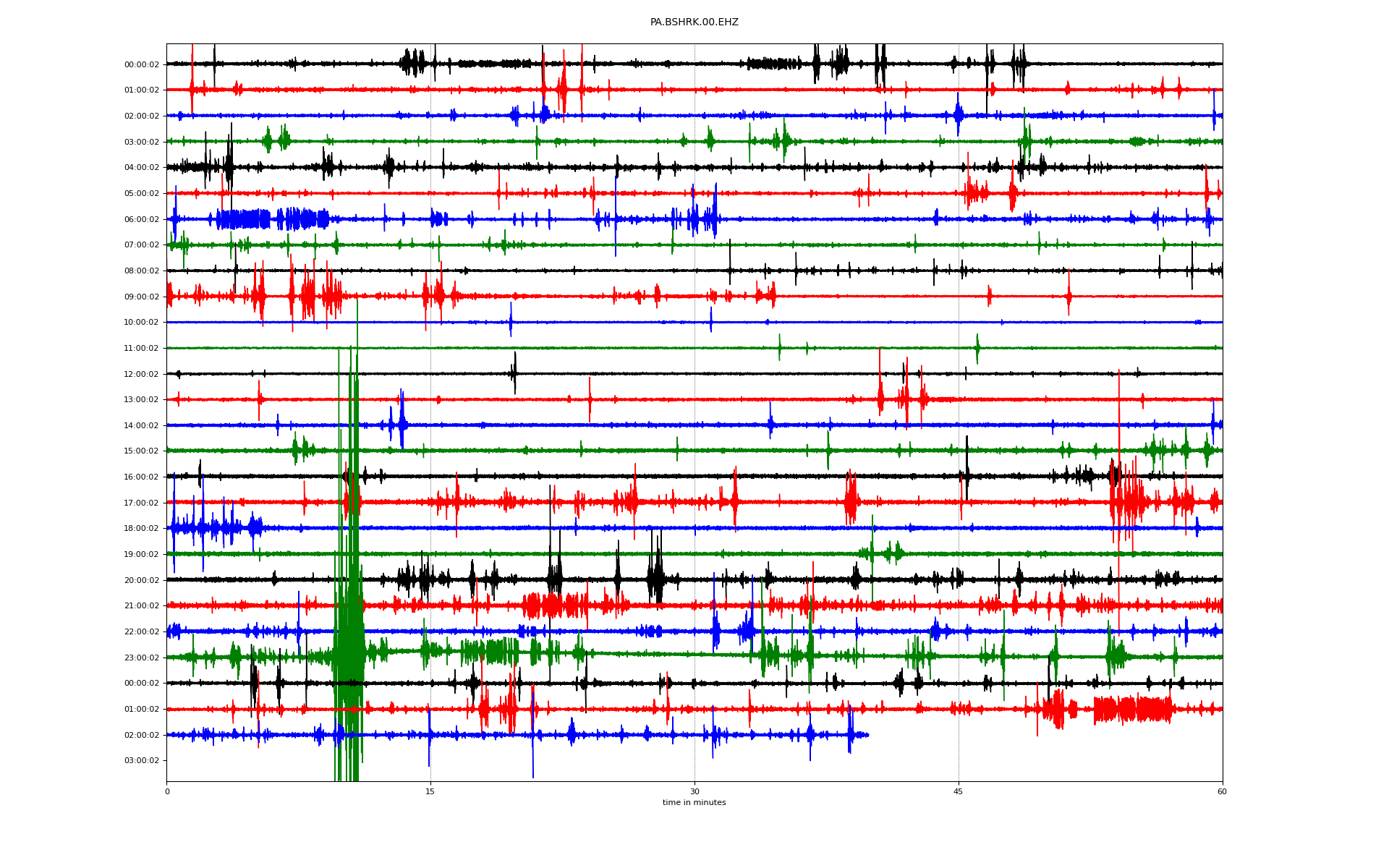
Task: Click the 21:00:02 row time label
Action: click(x=142, y=606)
